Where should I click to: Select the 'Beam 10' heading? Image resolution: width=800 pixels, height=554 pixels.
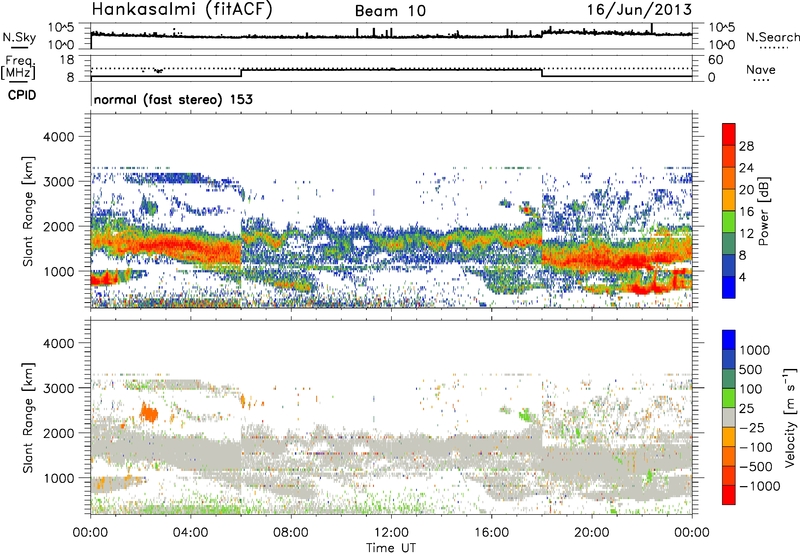390,11
